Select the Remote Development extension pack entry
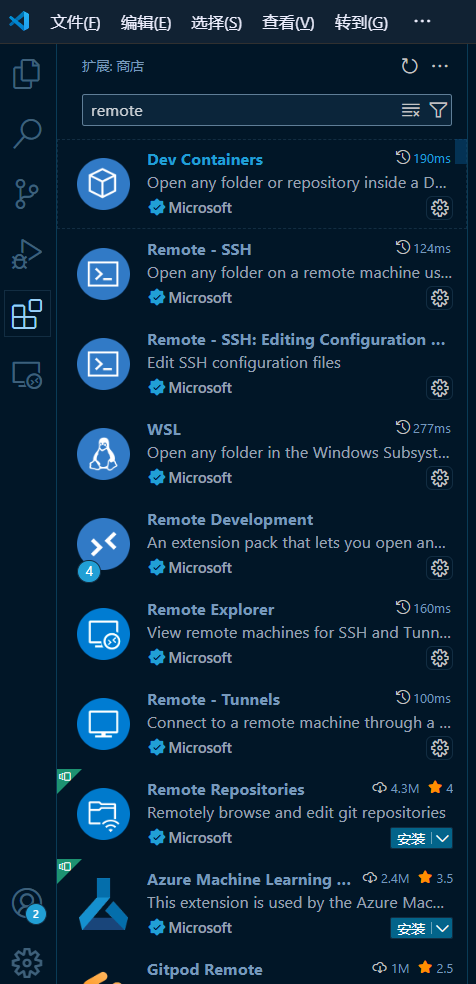 tap(262, 543)
